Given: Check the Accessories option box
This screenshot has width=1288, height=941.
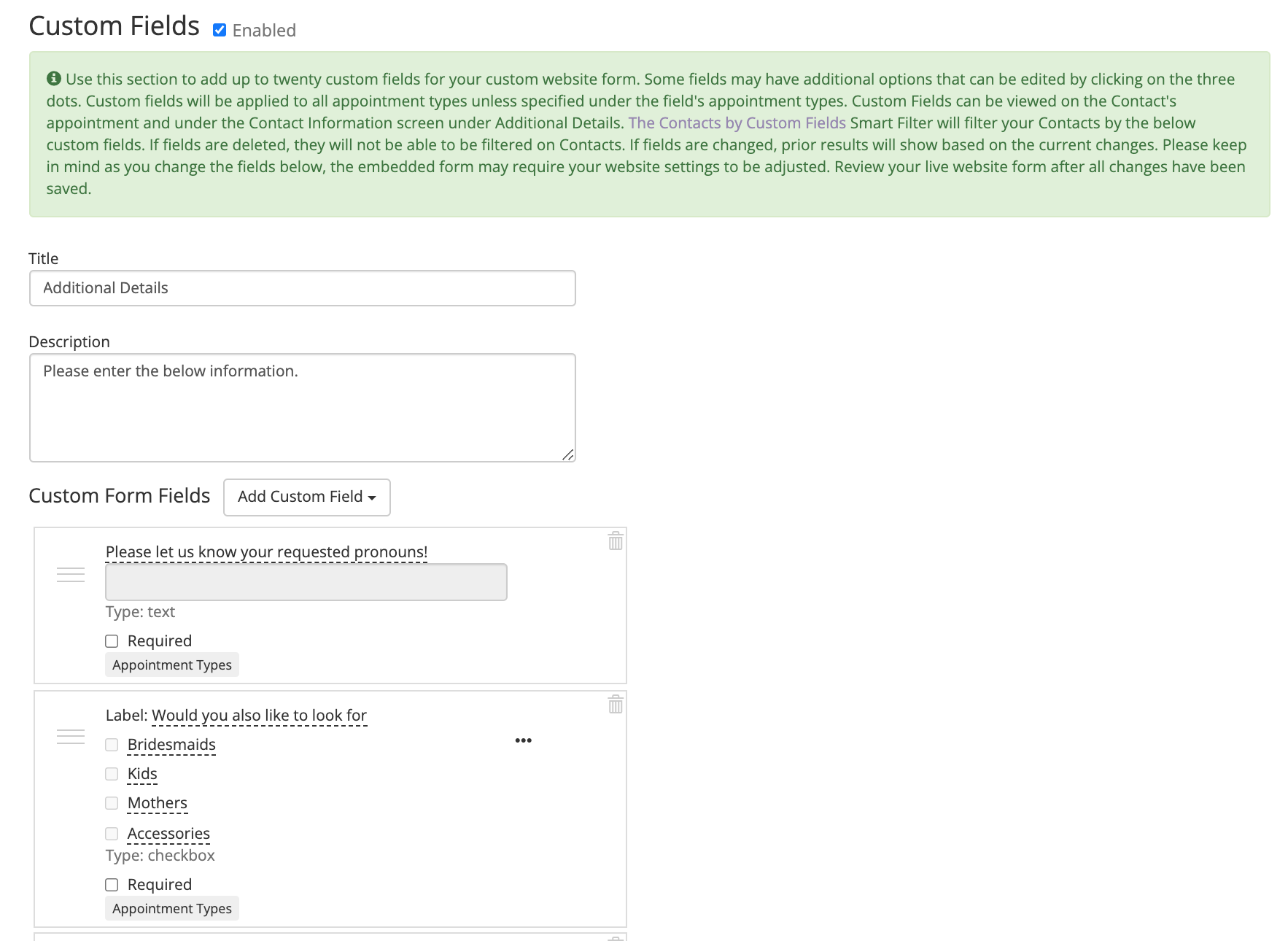Looking at the screenshot, I should 112,834.
